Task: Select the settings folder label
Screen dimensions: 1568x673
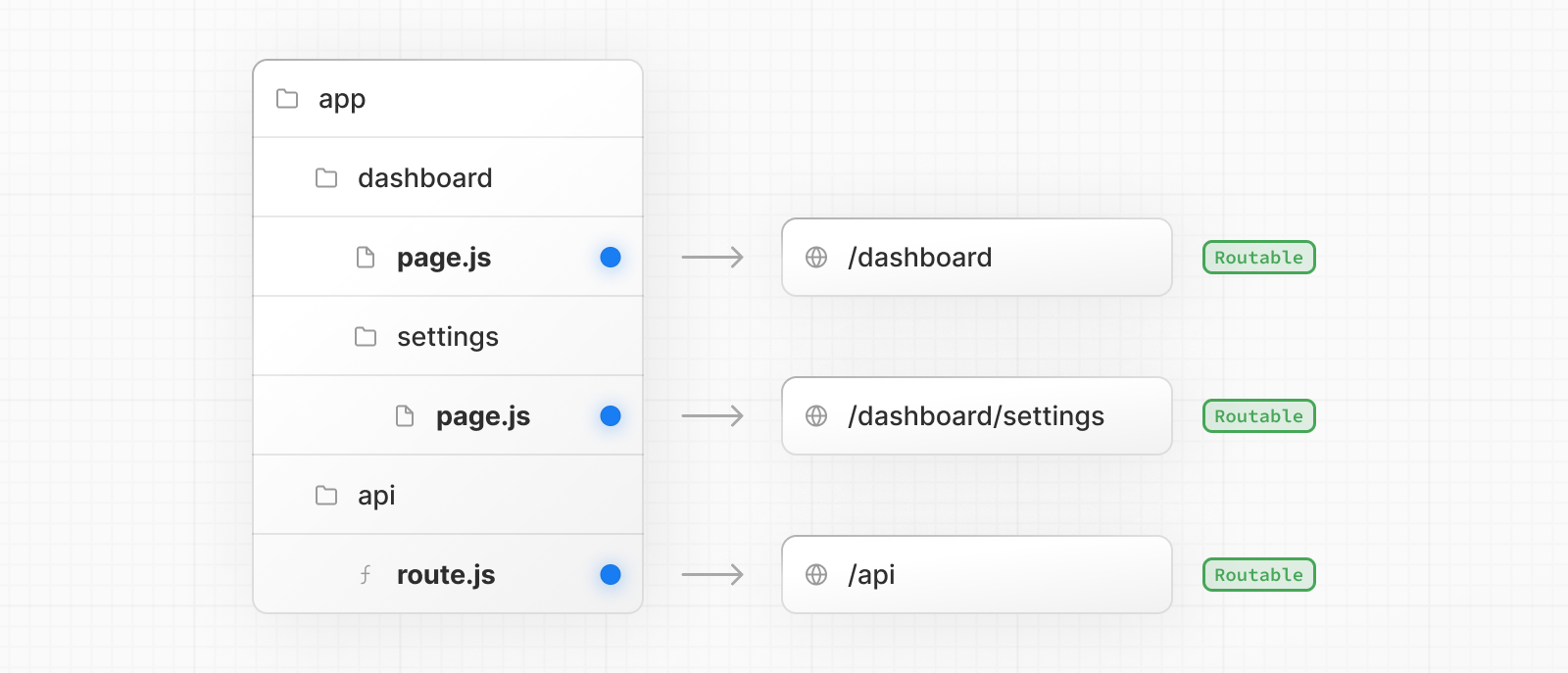Action: point(448,337)
